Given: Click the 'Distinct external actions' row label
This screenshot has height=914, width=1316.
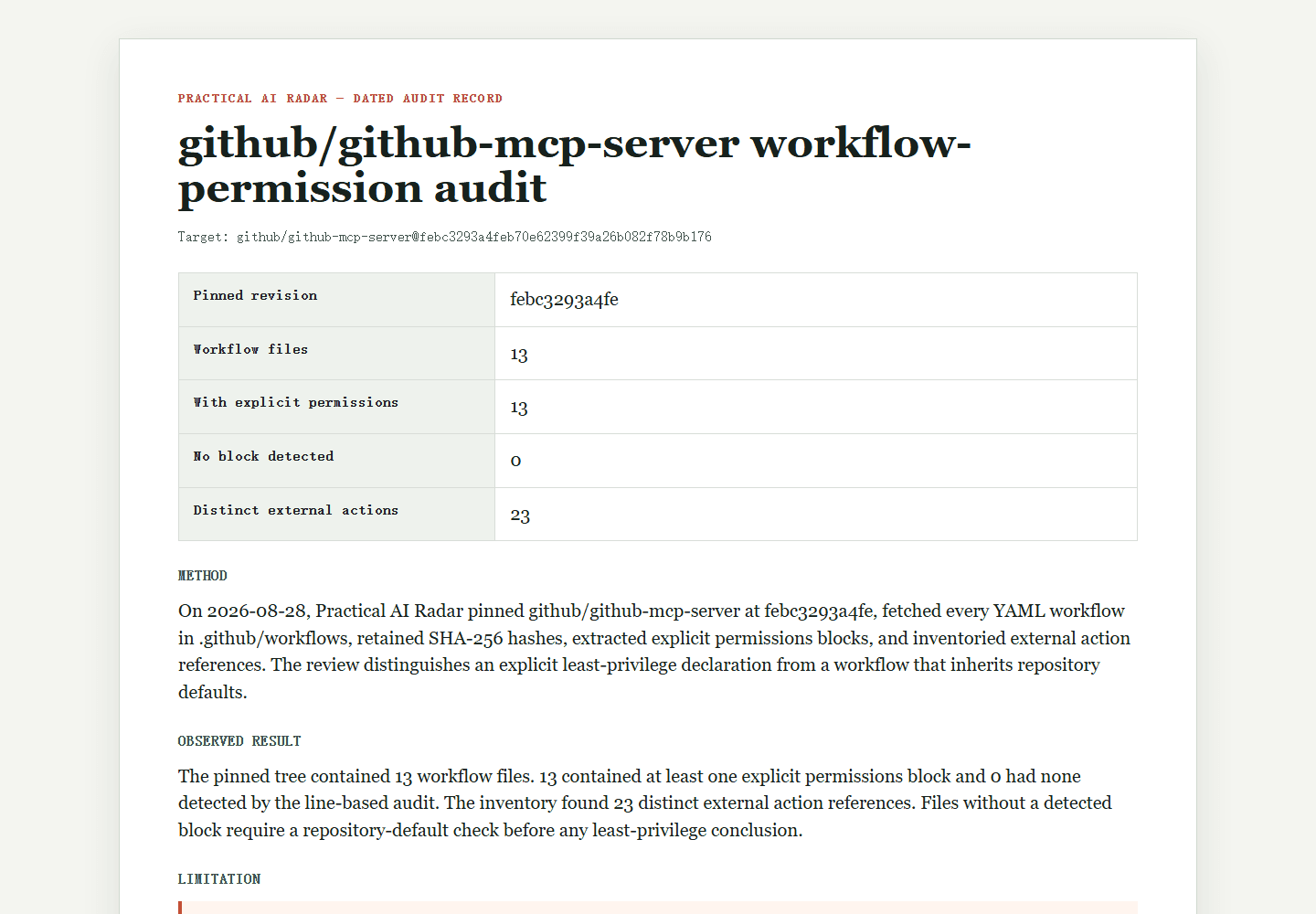Looking at the screenshot, I should 296,510.
